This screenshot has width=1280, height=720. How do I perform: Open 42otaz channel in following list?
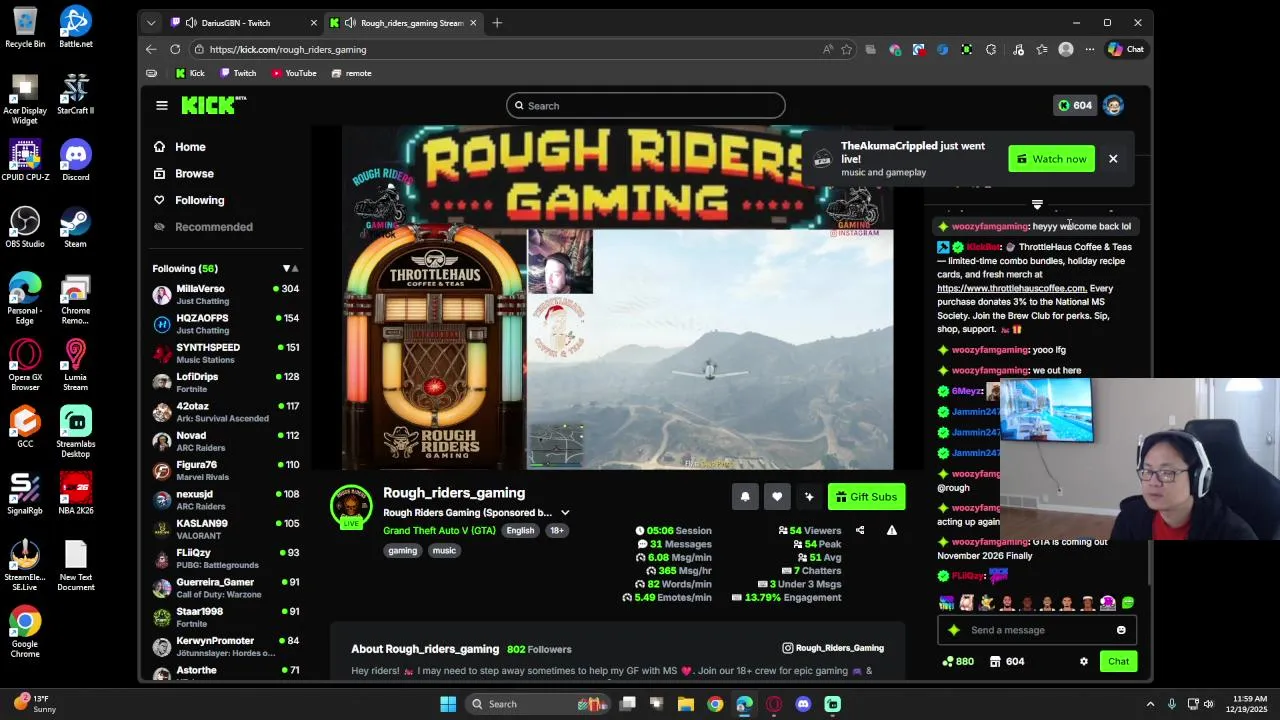[225, 411]
